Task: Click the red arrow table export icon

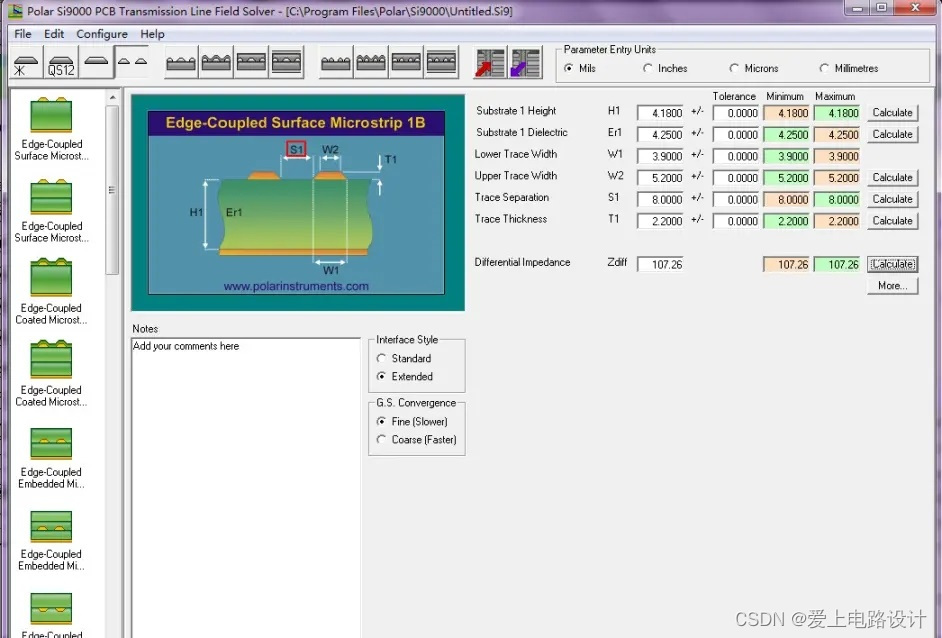Action: (490, 62)
